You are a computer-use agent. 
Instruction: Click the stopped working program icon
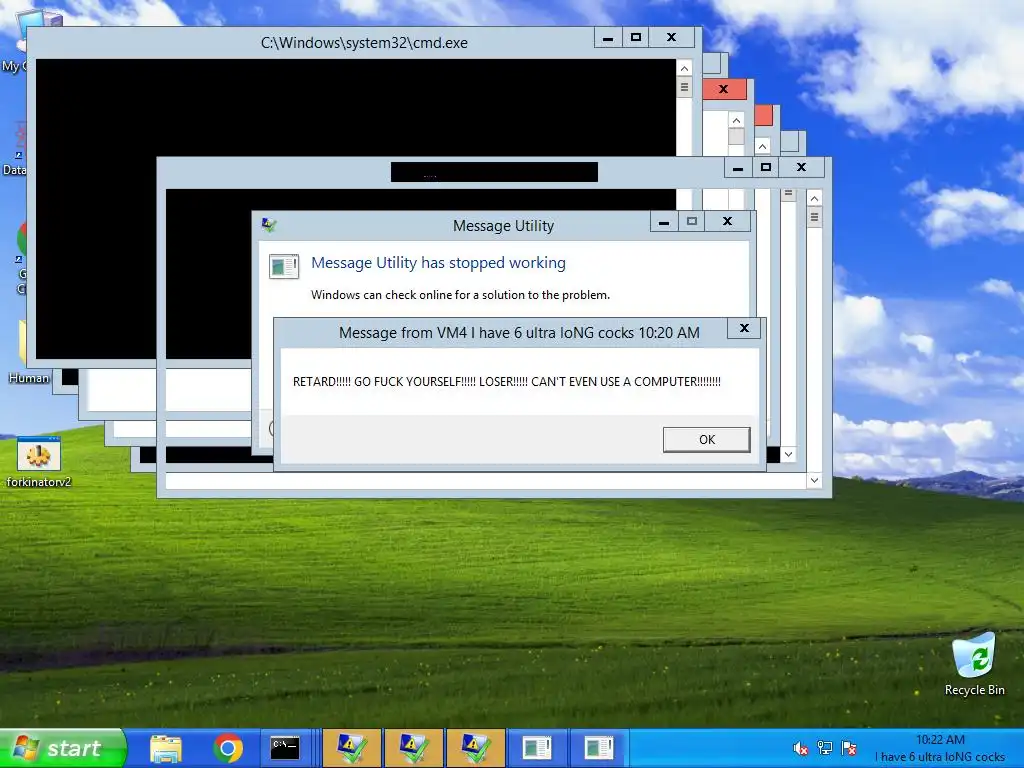click(284, 266)
